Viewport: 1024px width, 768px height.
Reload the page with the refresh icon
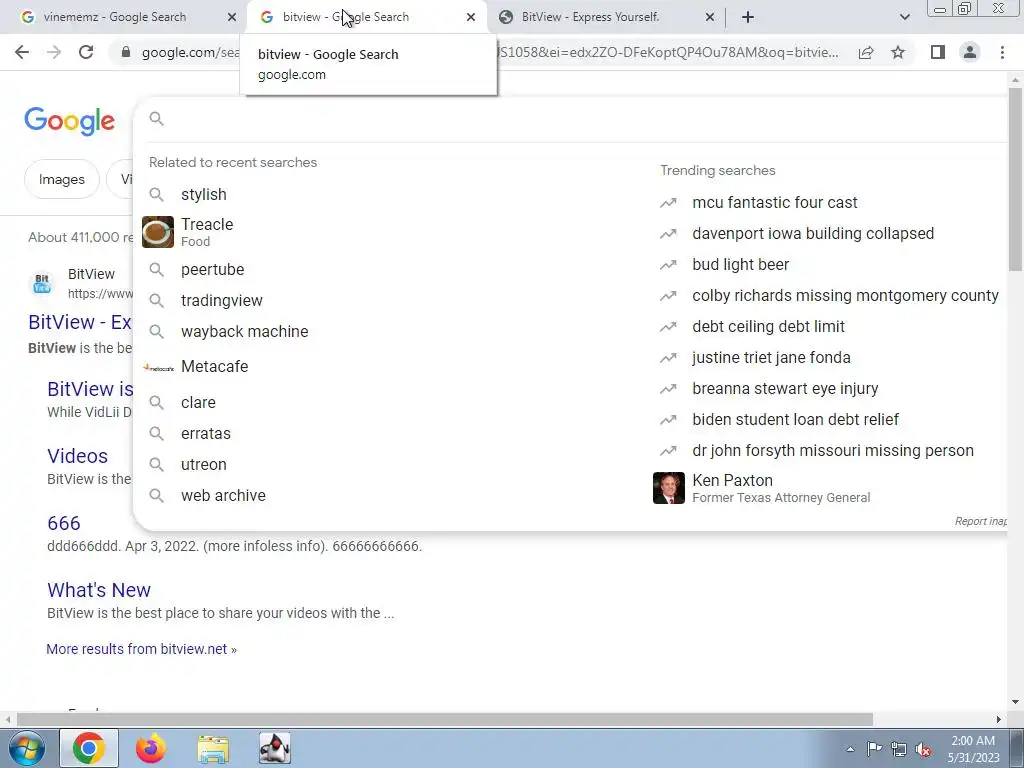coord(86,52)
